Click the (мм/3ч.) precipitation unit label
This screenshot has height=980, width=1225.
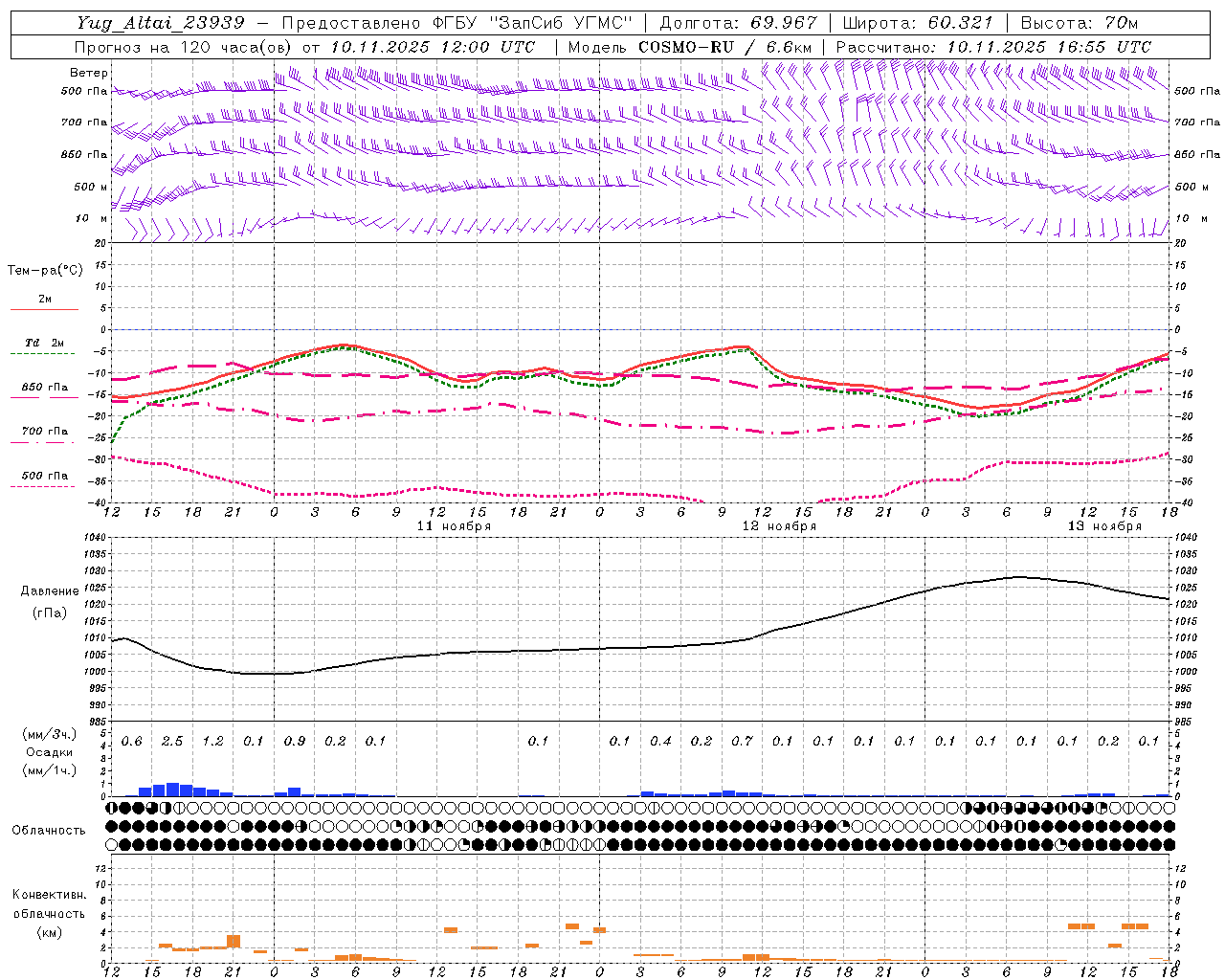(x=49, y=734)
